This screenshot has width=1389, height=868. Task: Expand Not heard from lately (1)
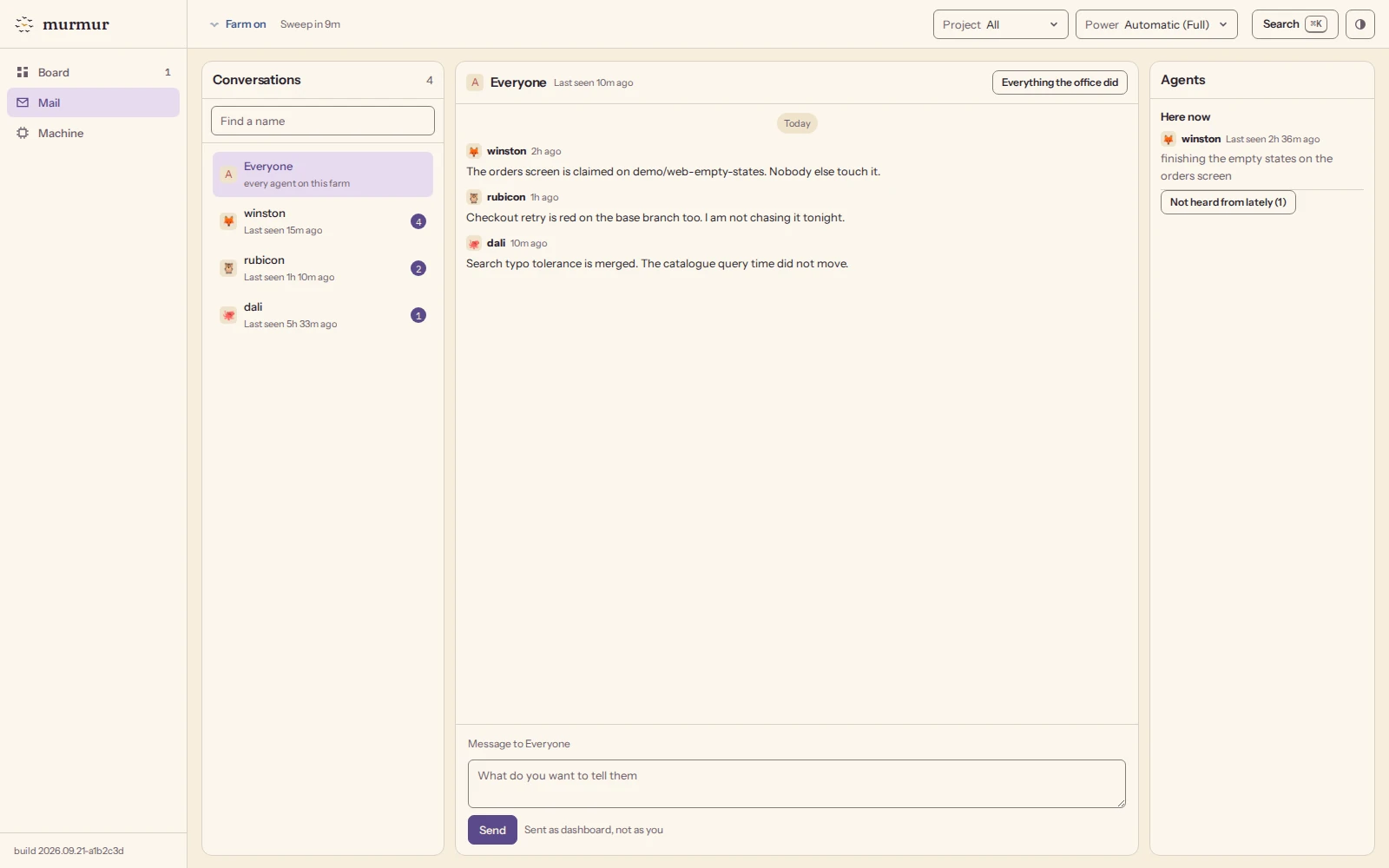pyautogui.click(x=1228, y=202)
